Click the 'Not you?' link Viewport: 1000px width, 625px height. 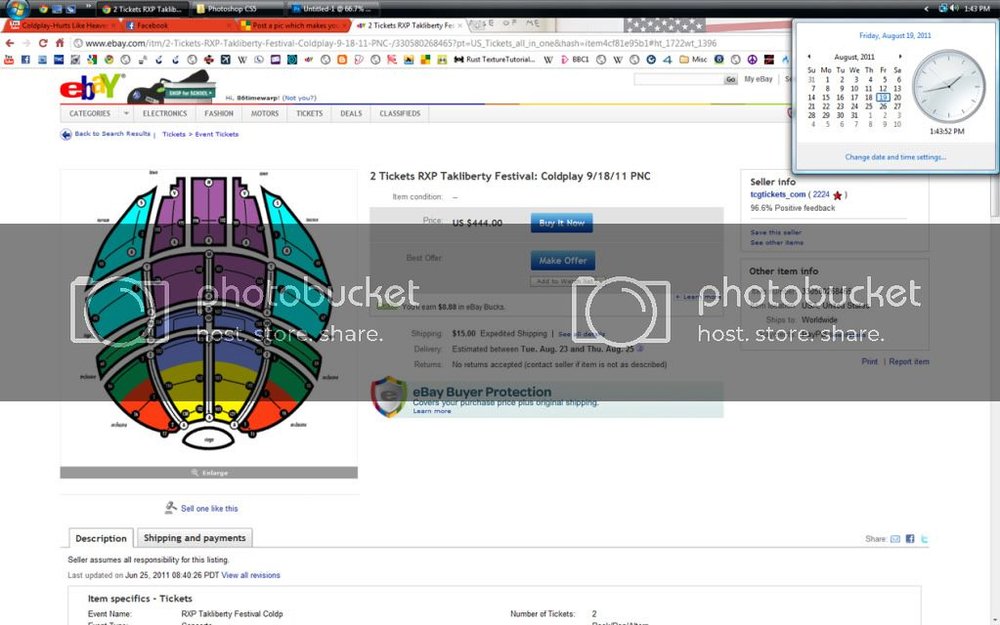tap(299, 98)
